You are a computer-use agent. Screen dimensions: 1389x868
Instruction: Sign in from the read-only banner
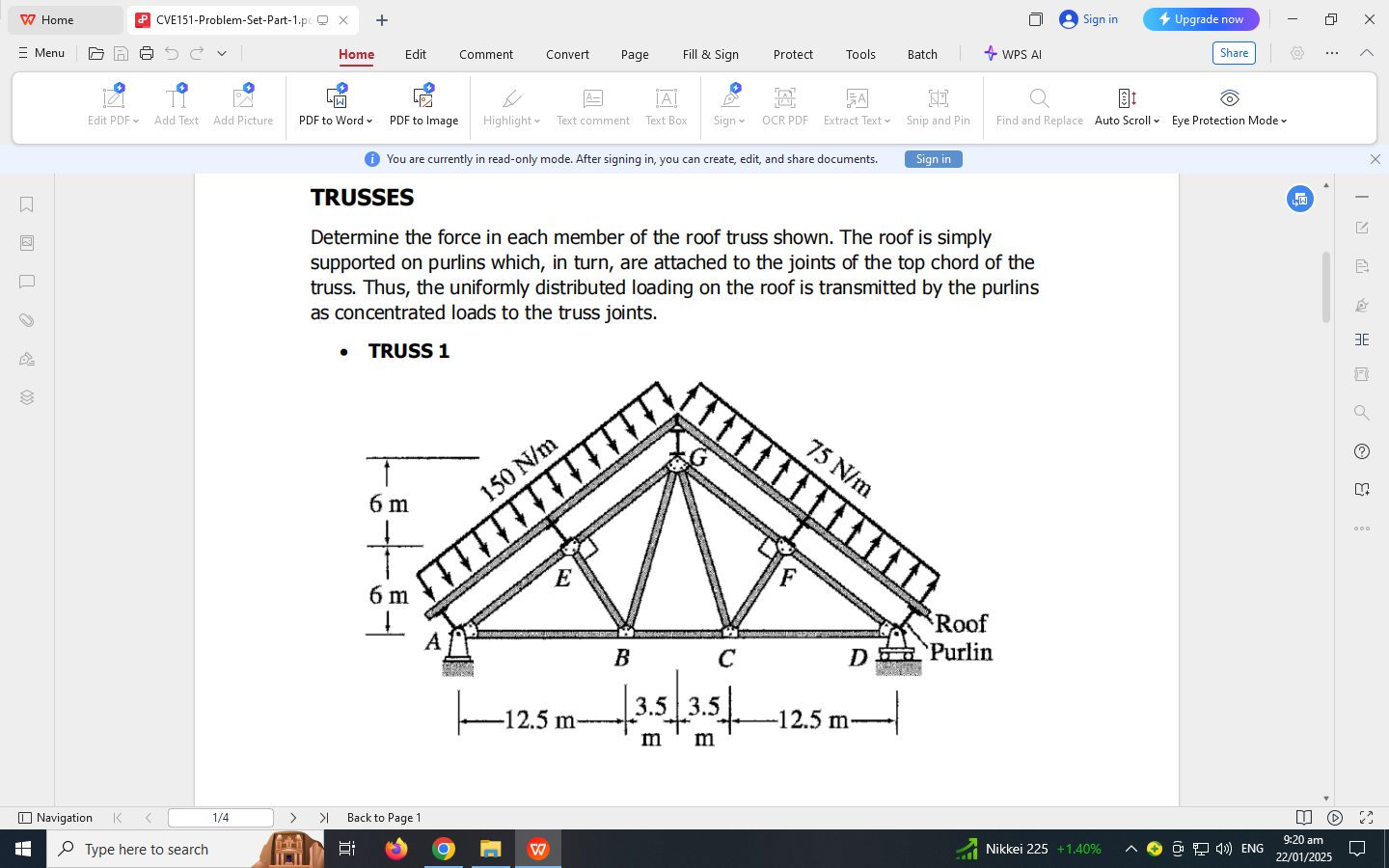click(x=932, y=158)
